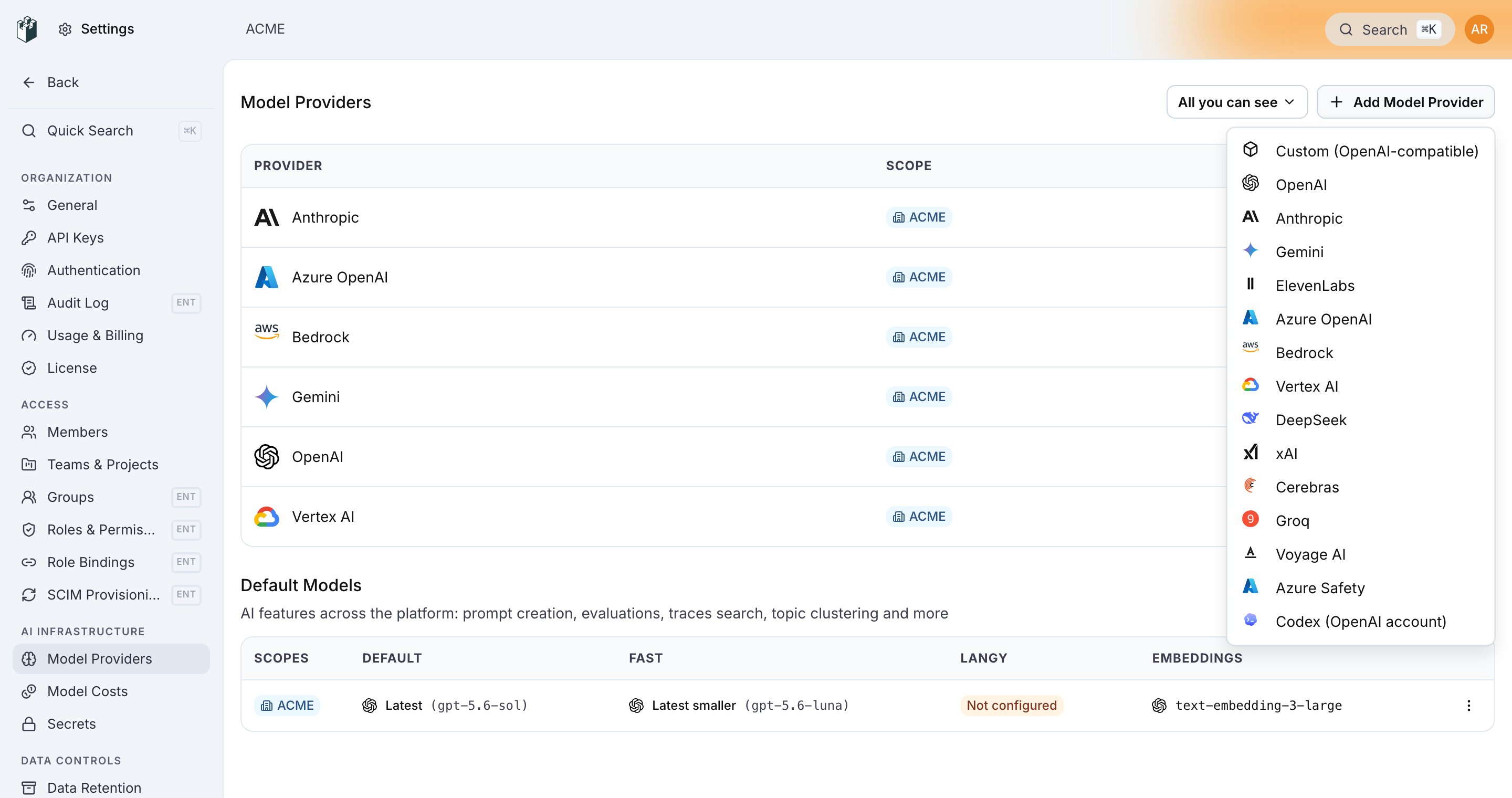The height and width of the screenshot is (798, 1512).
Task: Select the Gemini row name in the table
Action: tap(316, 397)
